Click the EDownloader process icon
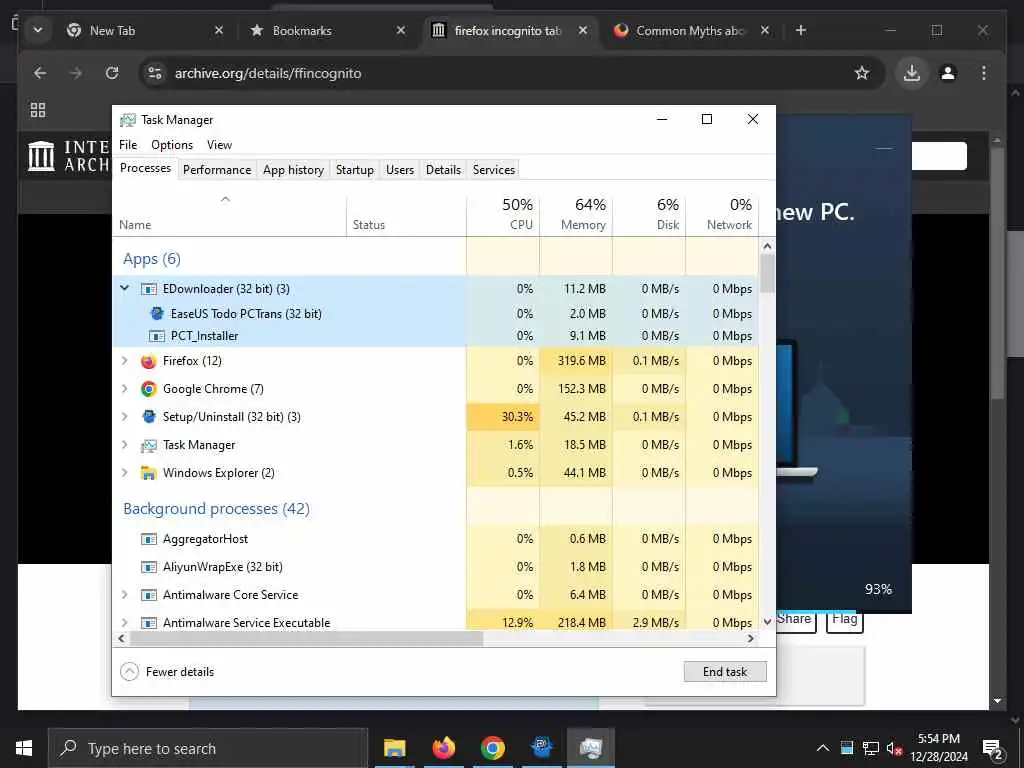Image resolution: width=1024 pixels, height=768 pixels. coord(149,289)
